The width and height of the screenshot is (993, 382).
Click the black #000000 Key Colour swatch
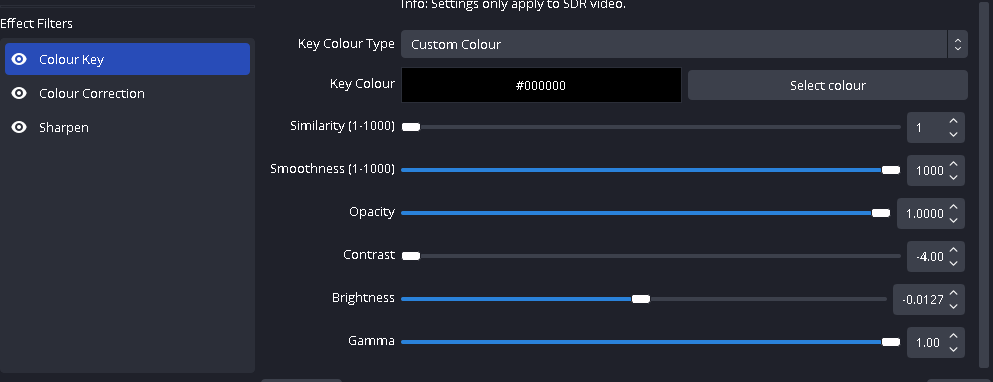pos(541,85)
